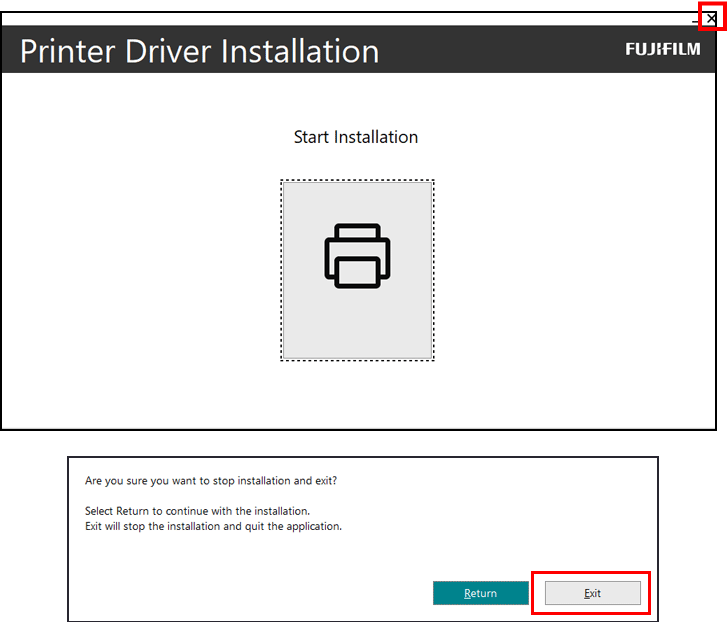Screen dimensions: 727x622
Task: Click the "Printer Driver Installation" title text
Action: 199,51
